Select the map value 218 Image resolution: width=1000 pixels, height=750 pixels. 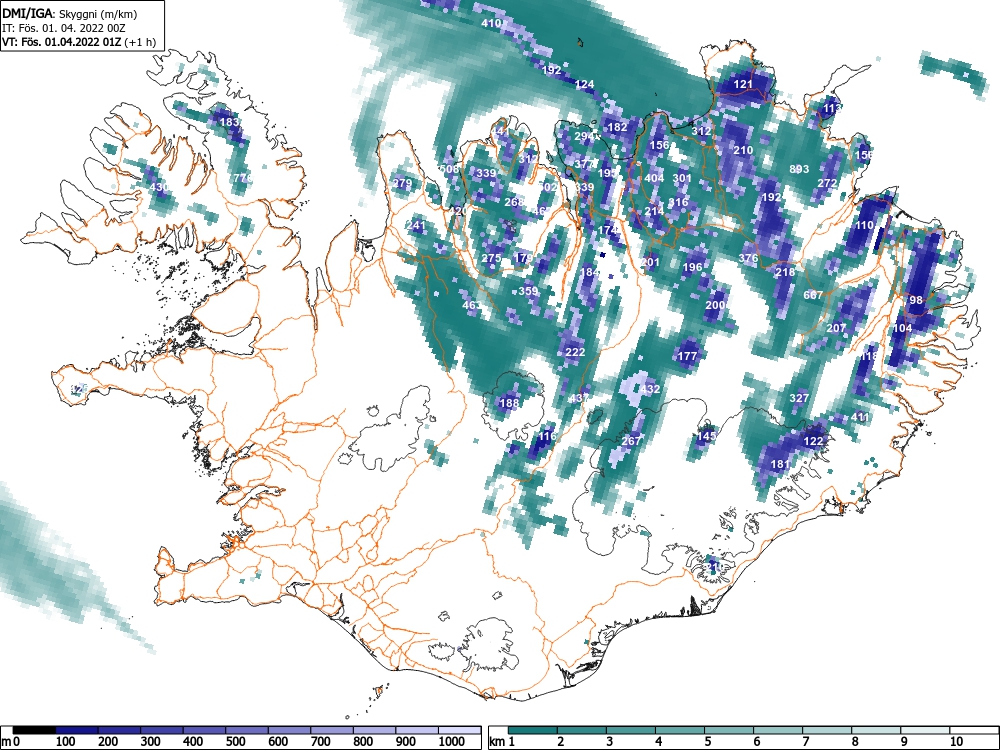[x=785, y=272]
